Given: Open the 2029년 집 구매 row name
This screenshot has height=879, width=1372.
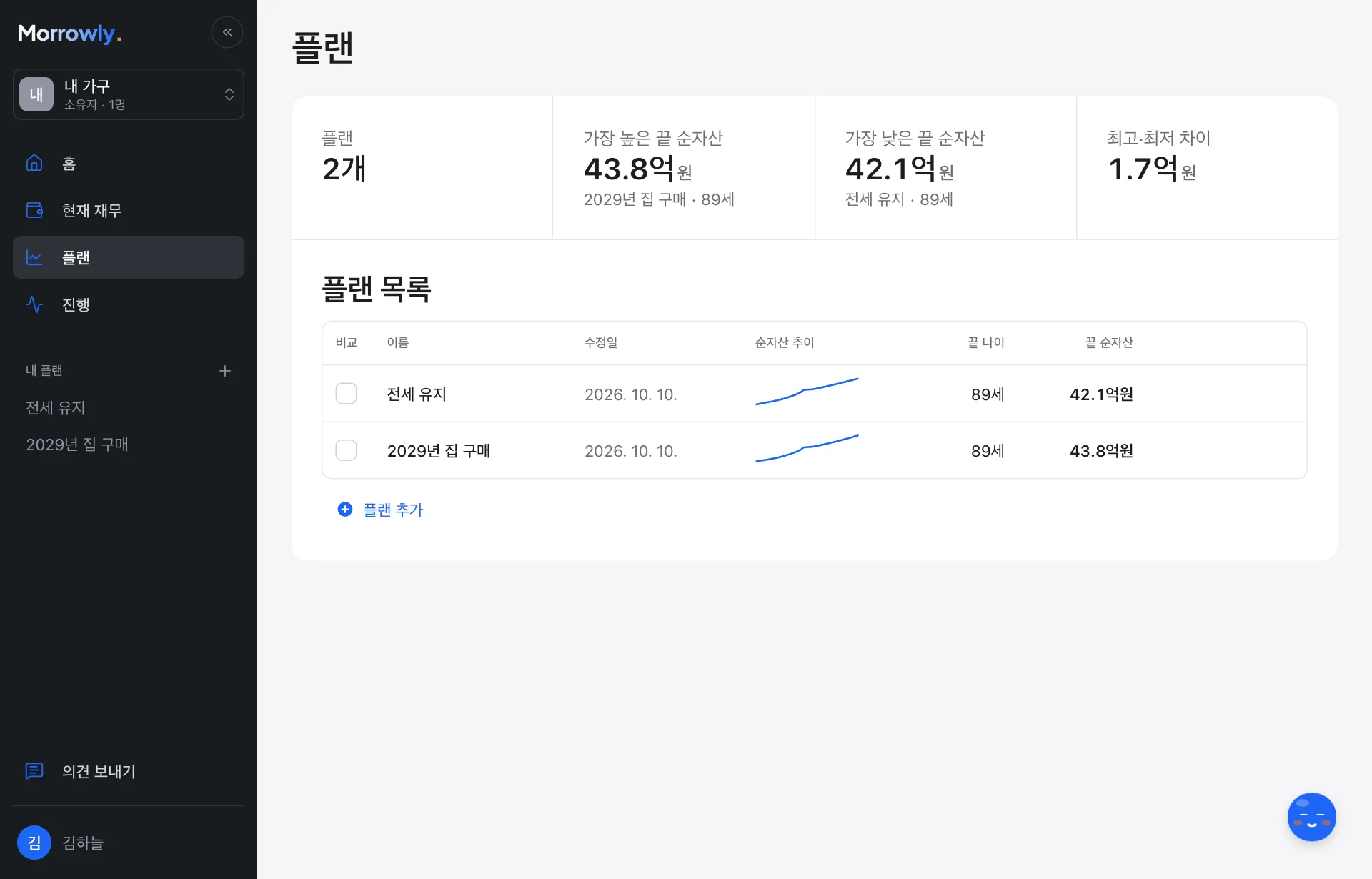Looking at the screenshot, I should pyautogui.click(x=439, y=451).
